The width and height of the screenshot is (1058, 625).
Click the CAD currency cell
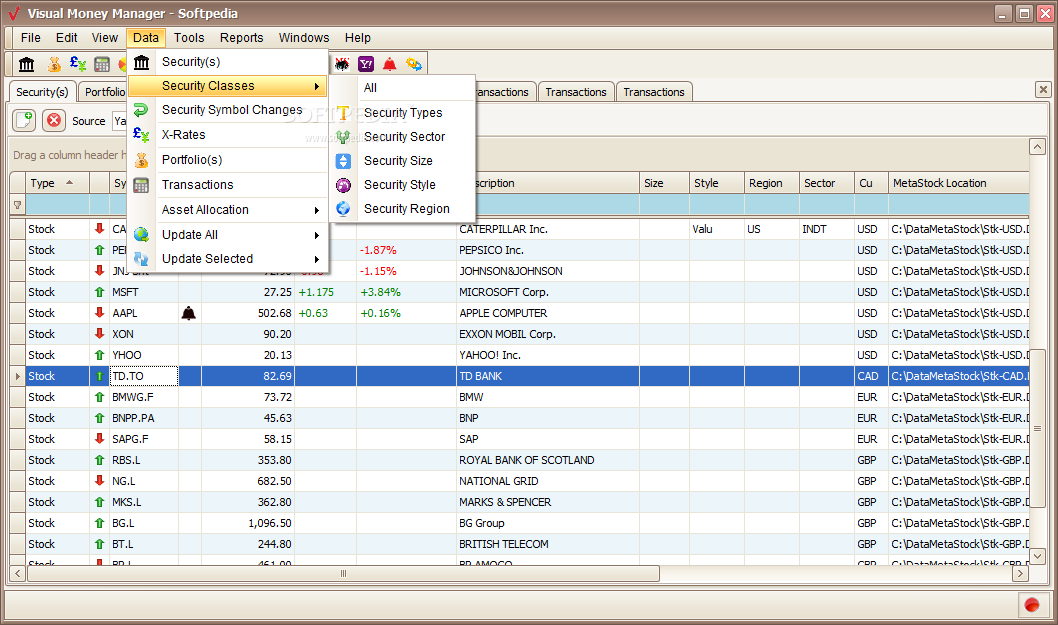[871, 376]
